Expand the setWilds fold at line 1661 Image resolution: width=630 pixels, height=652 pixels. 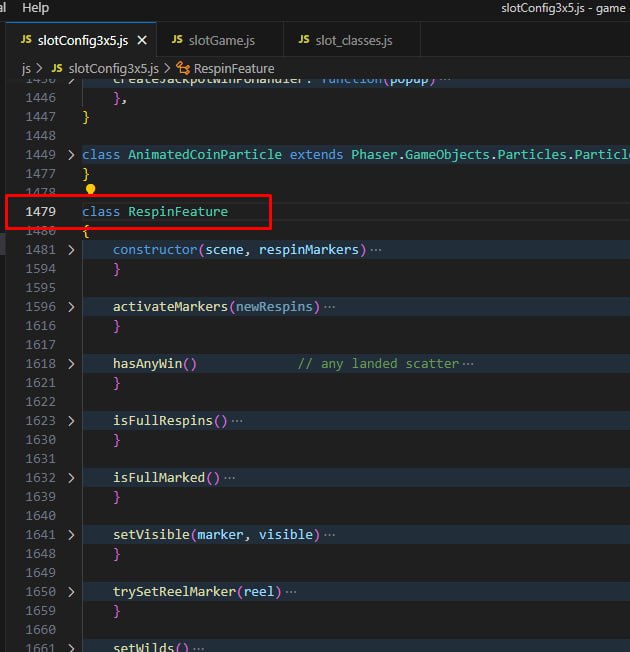pos(72,647)
